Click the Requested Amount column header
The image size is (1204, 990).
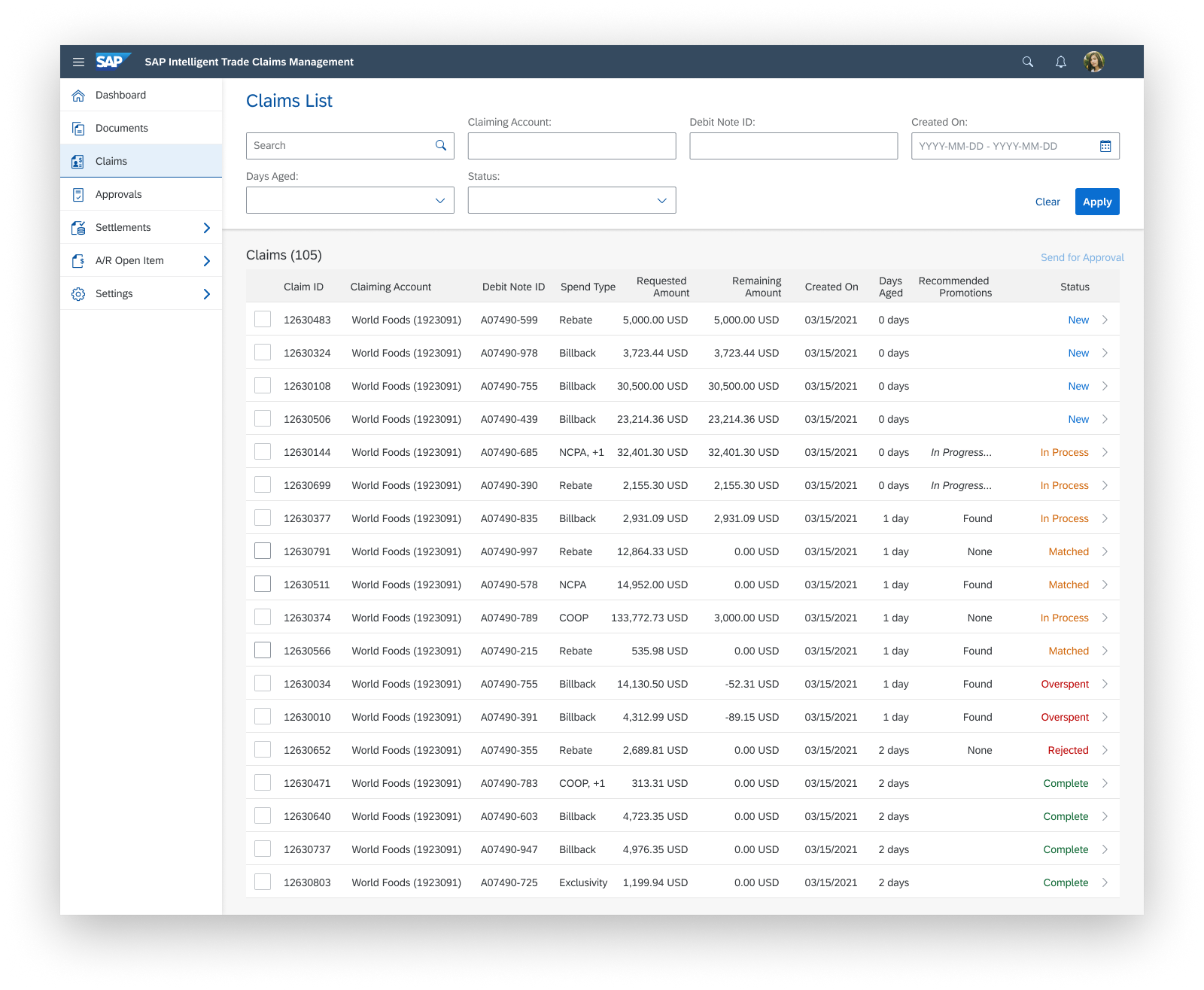(x=662, y=287)
